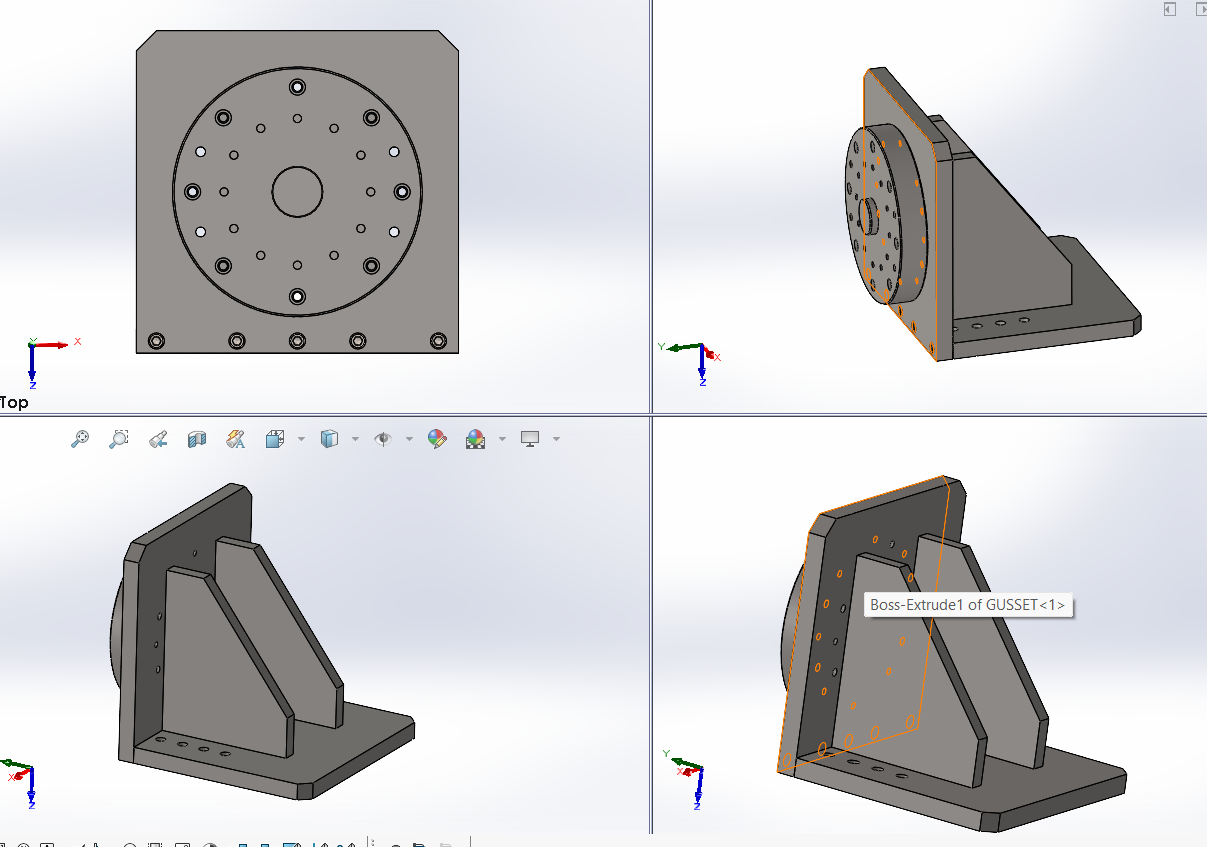Click the Apply Scene icon
1207x847 pixels.
coord(475,438)
